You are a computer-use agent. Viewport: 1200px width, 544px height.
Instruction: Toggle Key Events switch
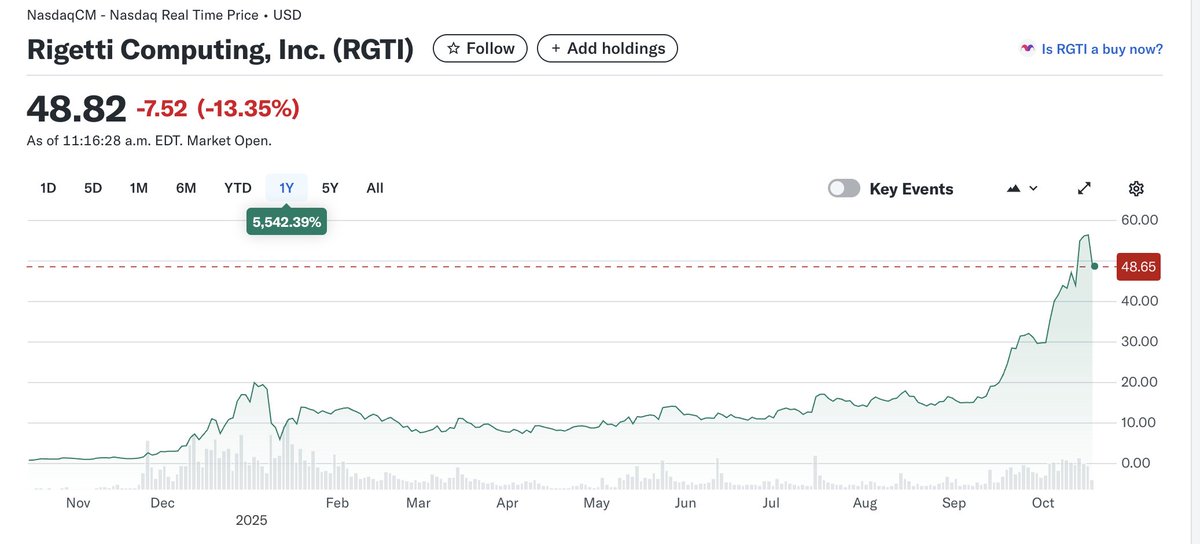[844, 189]
